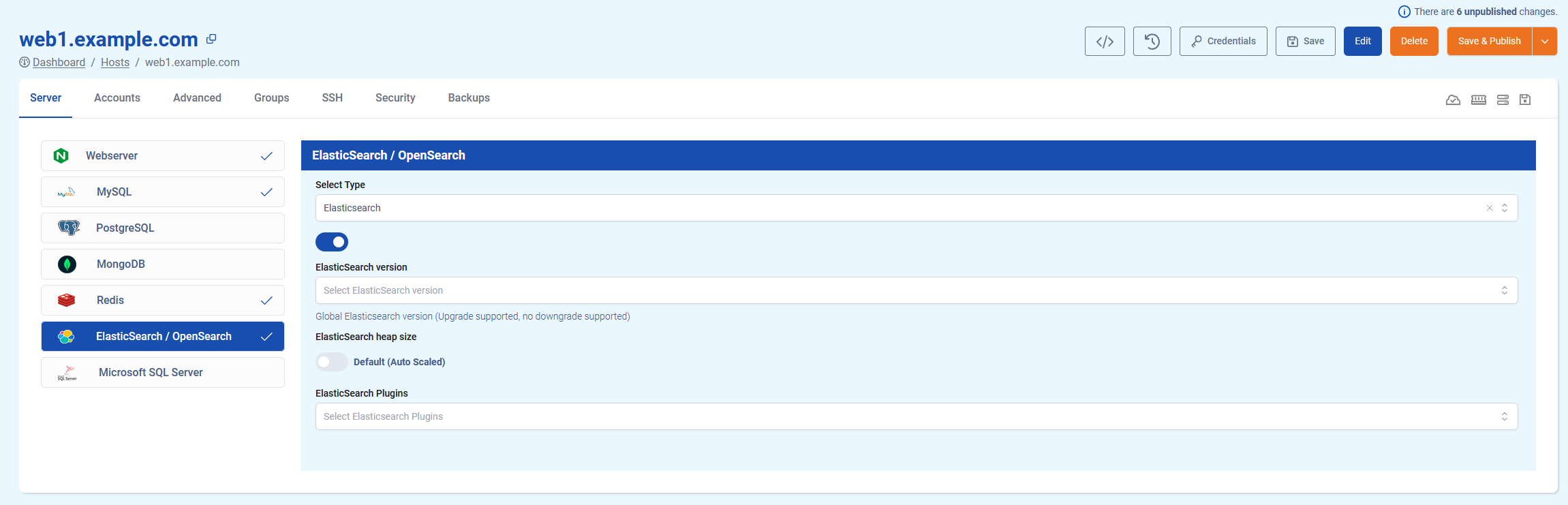Click the PostgreSQL elephant icon
This screenshot has width=1568, height=505.
(68, 228)
